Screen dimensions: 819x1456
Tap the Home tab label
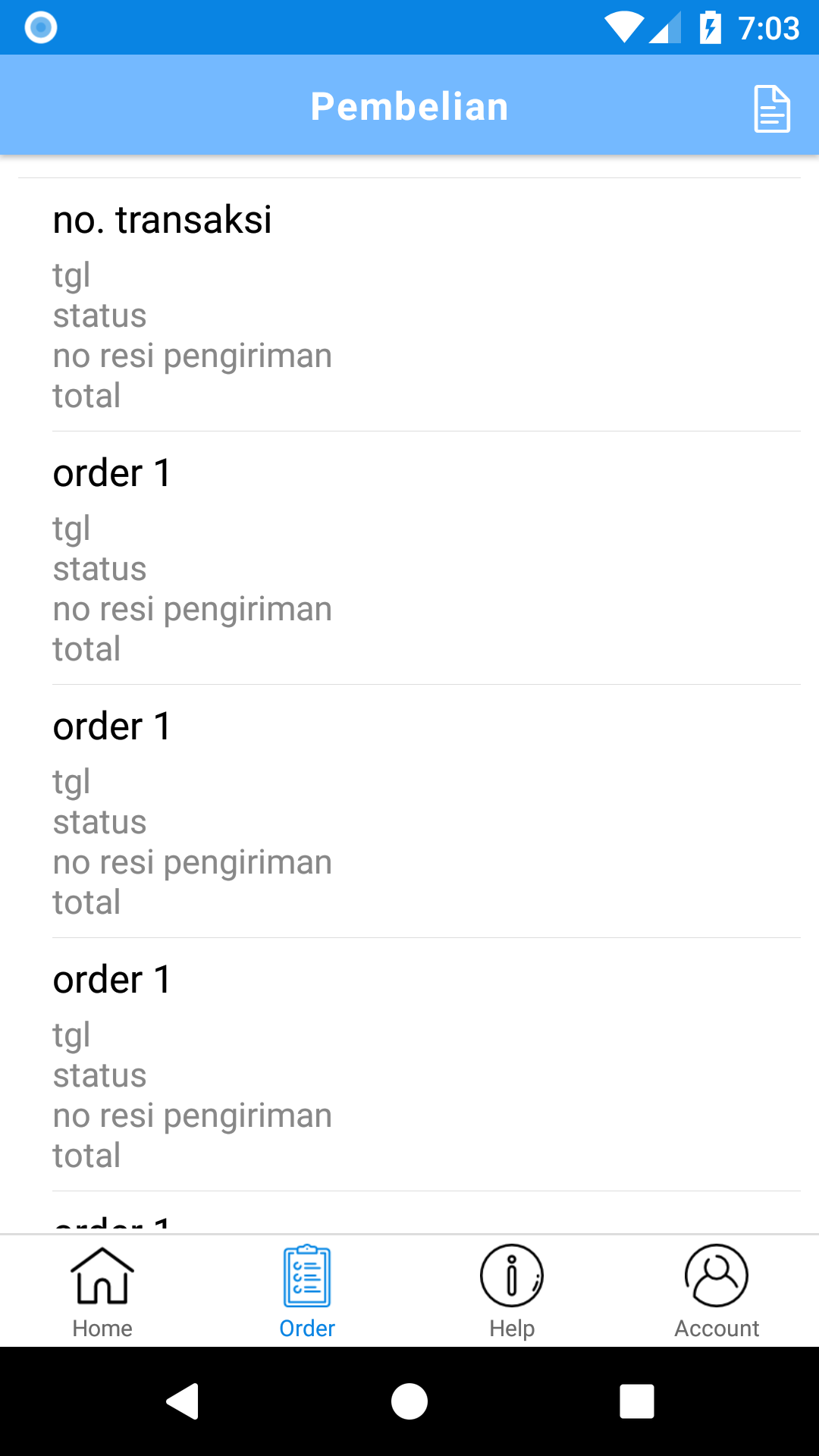(102, 1329)
